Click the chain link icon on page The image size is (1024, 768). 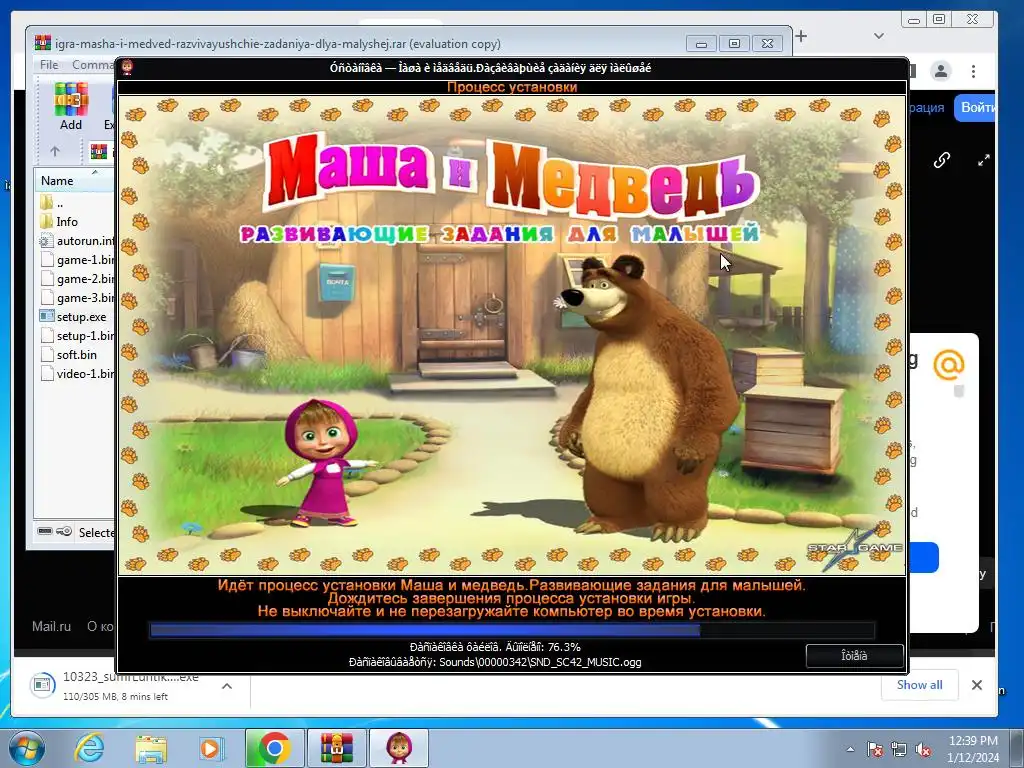tap(942, 160)
